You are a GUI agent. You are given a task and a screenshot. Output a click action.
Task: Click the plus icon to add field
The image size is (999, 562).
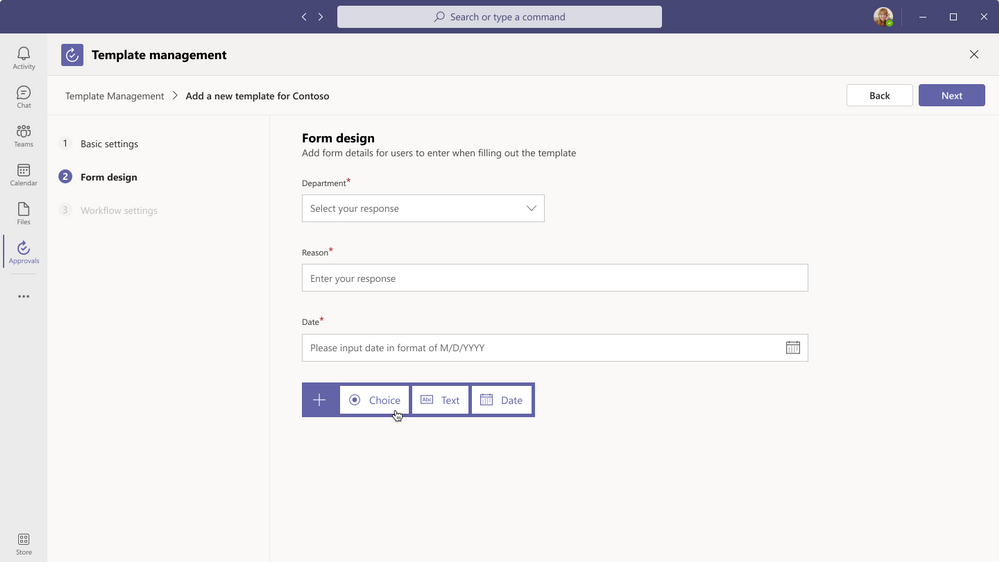[x=319, y=400]
